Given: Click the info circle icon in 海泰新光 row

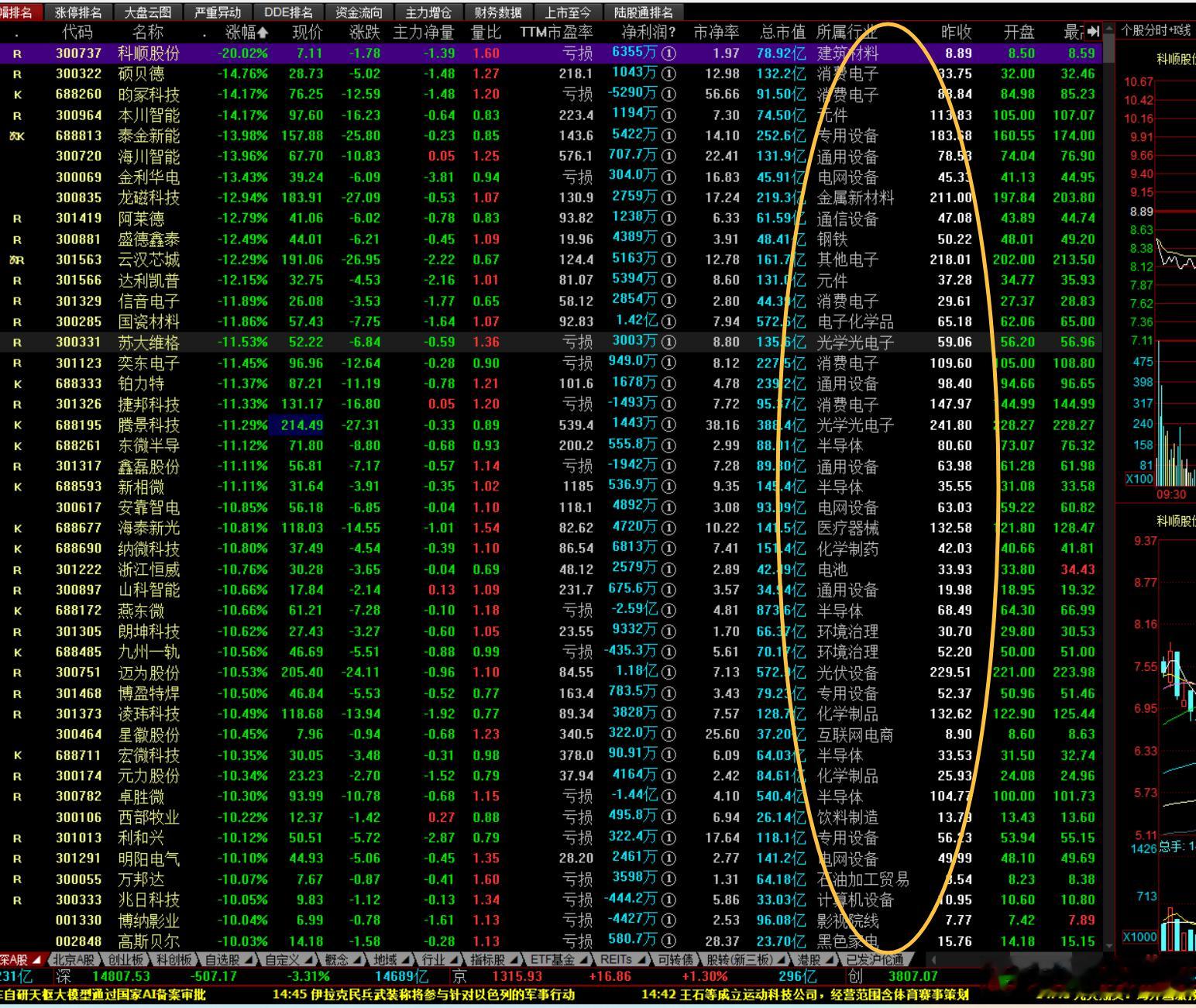Looking at the screenshot, I should 668,528.
